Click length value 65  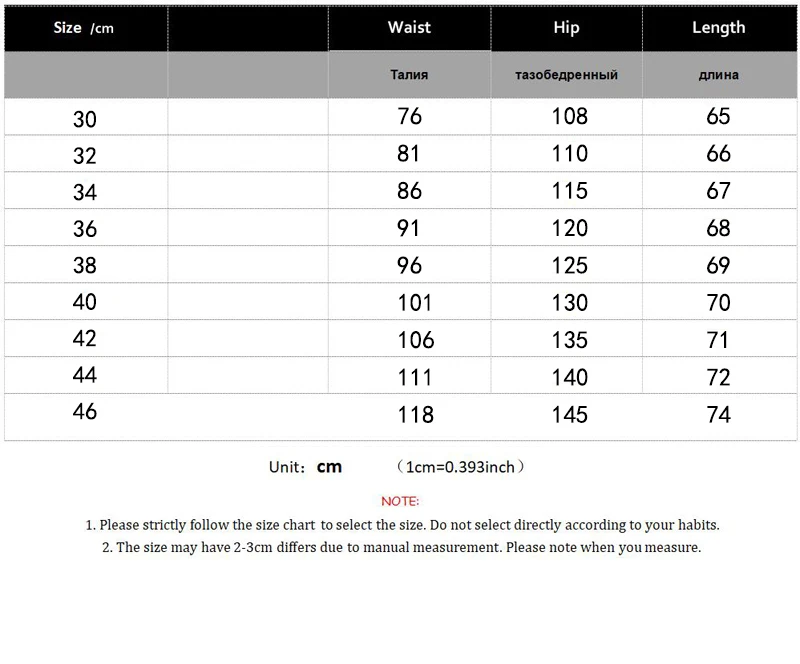point(718,117)
